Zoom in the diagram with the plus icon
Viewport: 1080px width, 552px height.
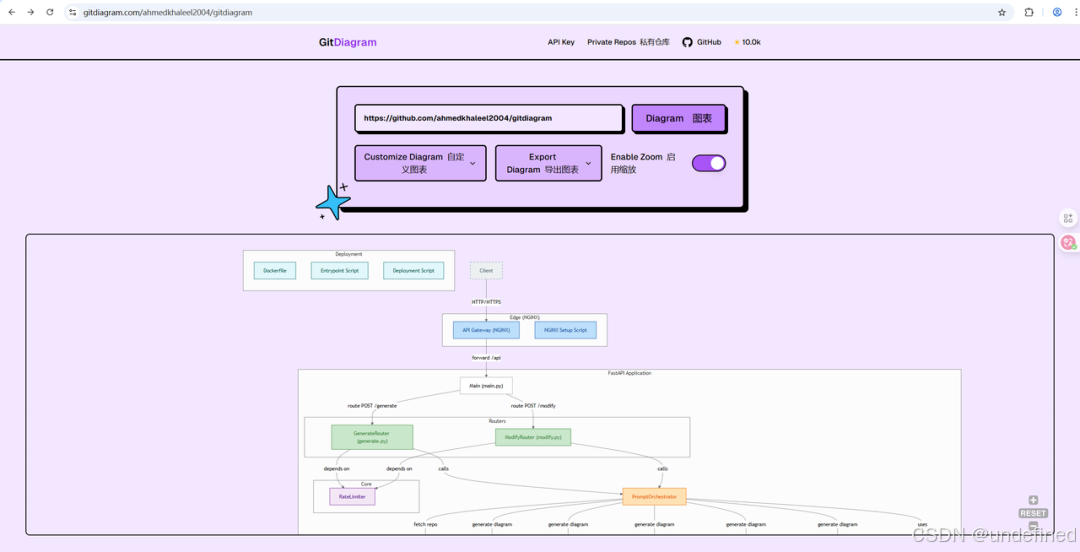pyautogui.click(x=1033, y=500)
